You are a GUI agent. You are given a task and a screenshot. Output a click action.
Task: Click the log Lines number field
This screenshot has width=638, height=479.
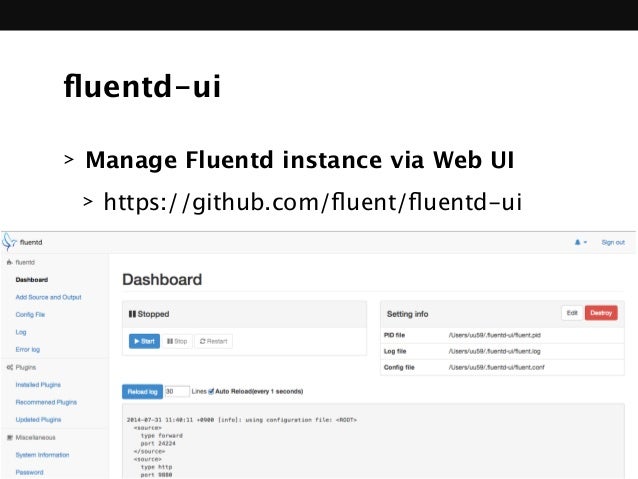[x=177, y=392]
